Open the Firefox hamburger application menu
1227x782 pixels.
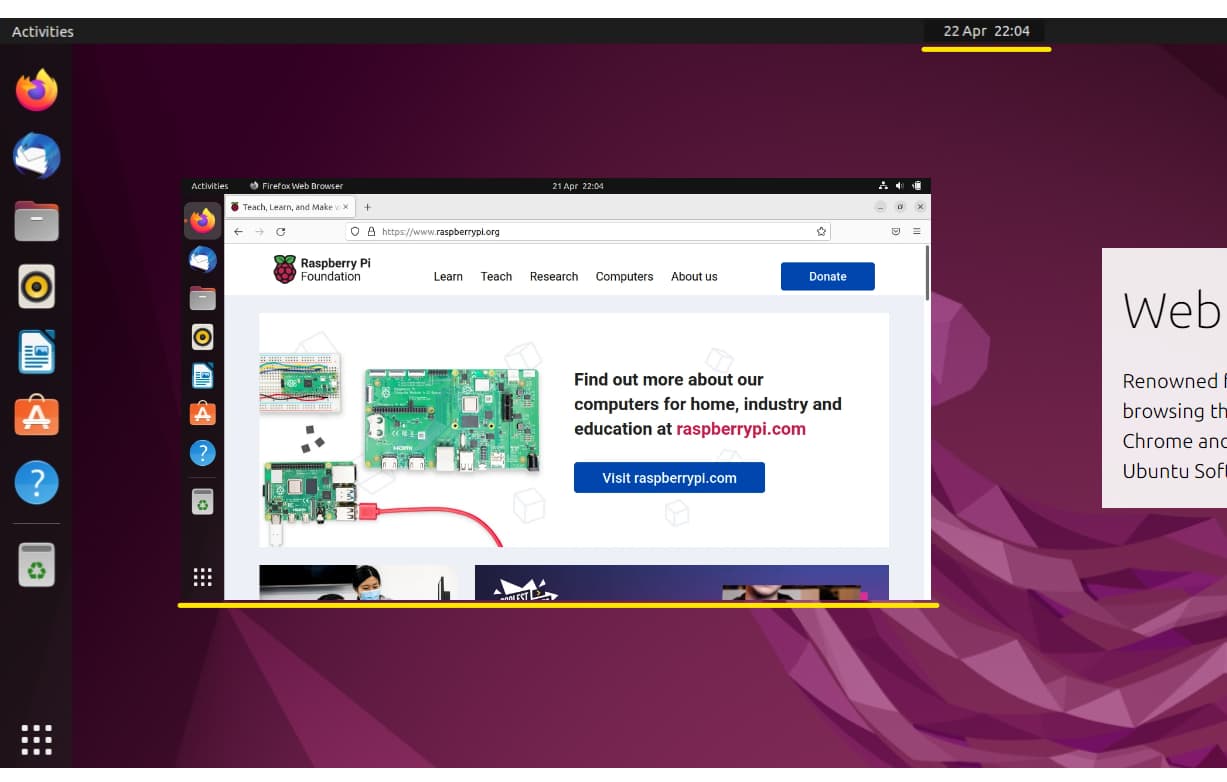[x=916, y=231]
